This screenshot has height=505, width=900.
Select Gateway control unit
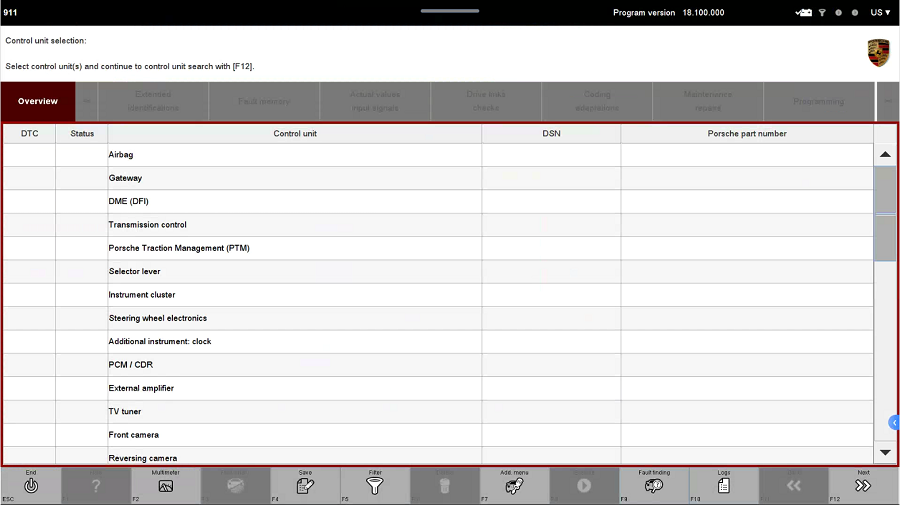(439, 178)
